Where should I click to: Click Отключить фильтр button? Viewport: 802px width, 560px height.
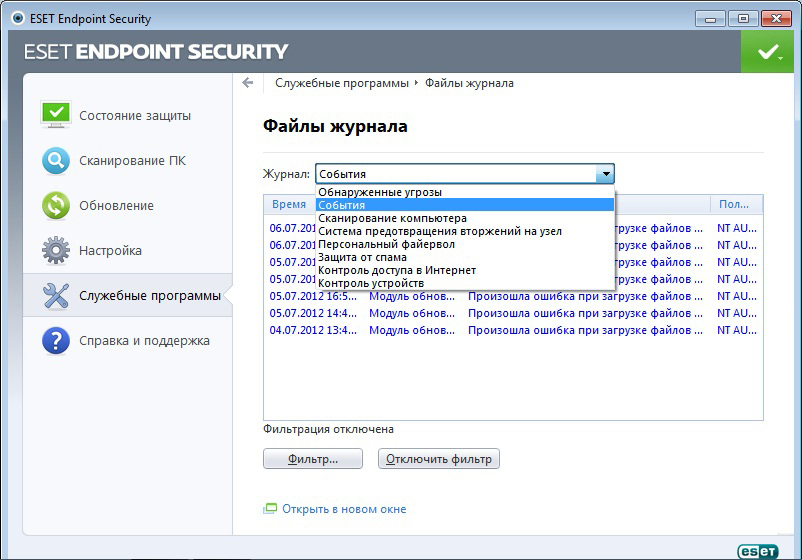tap(439, 459)
